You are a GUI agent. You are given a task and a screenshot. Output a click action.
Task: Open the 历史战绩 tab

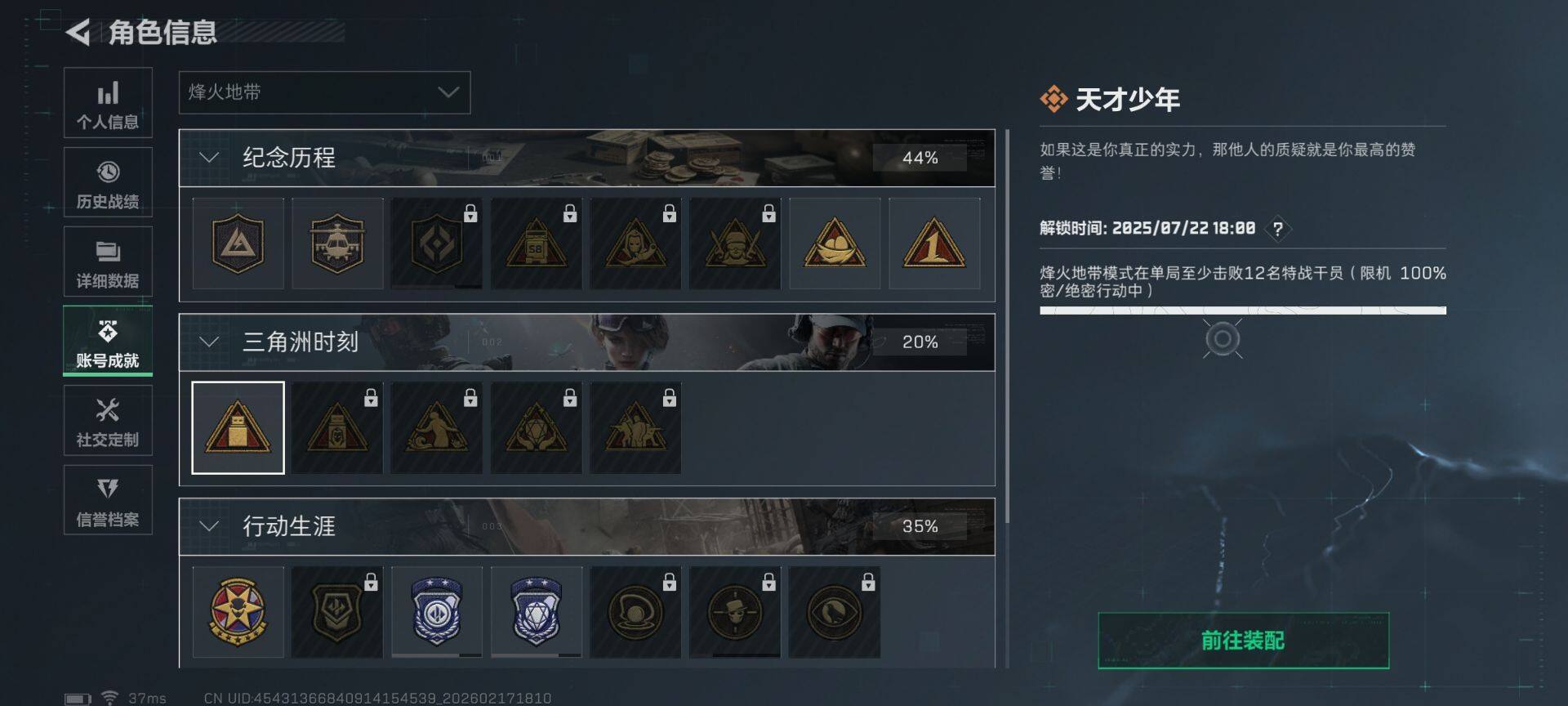pos(108,182)
